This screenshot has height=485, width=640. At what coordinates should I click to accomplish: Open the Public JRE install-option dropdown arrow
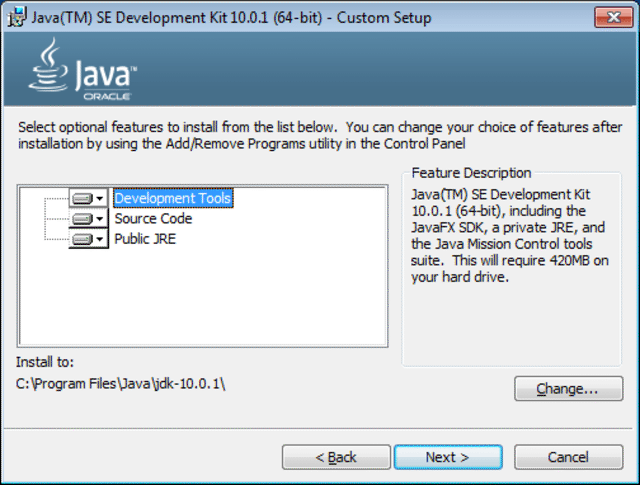click(x=100, y=239)
